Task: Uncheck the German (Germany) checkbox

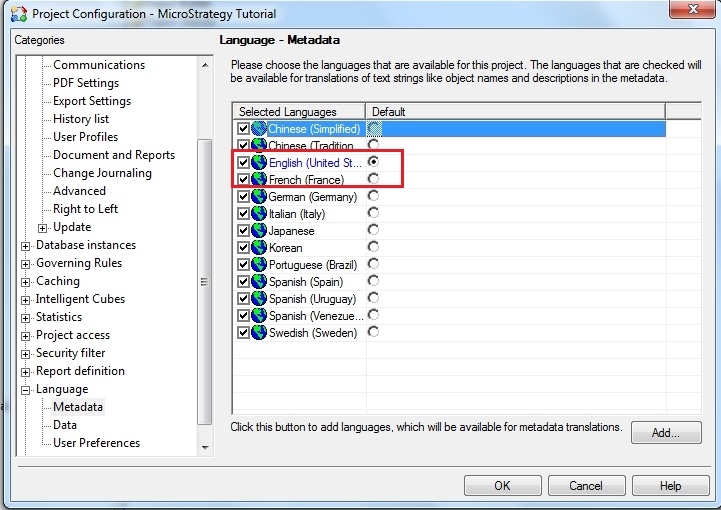Action: [243, 196]
